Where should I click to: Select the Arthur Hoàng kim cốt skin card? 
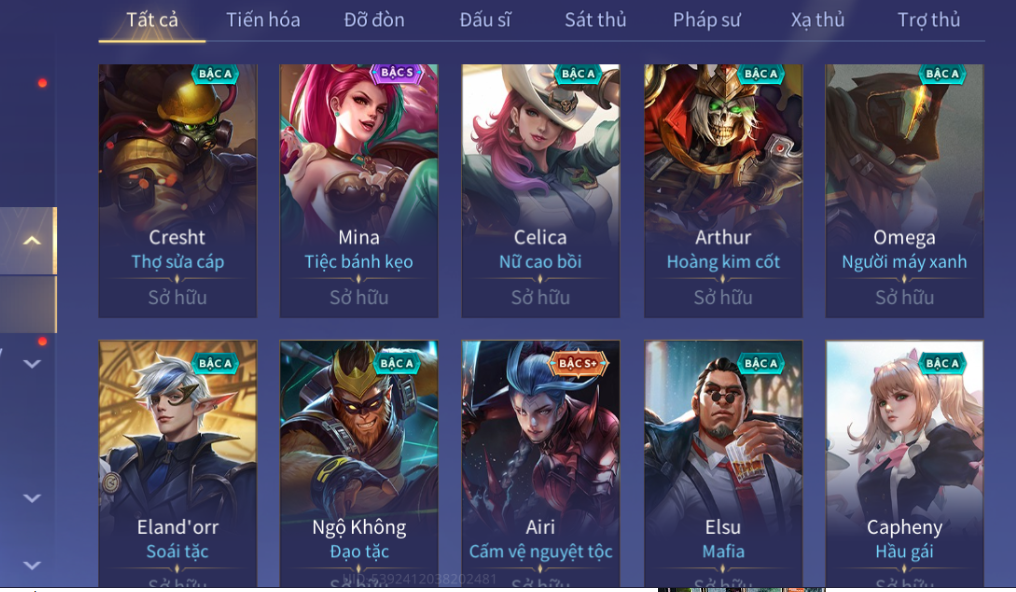click(x=723, y=190)
